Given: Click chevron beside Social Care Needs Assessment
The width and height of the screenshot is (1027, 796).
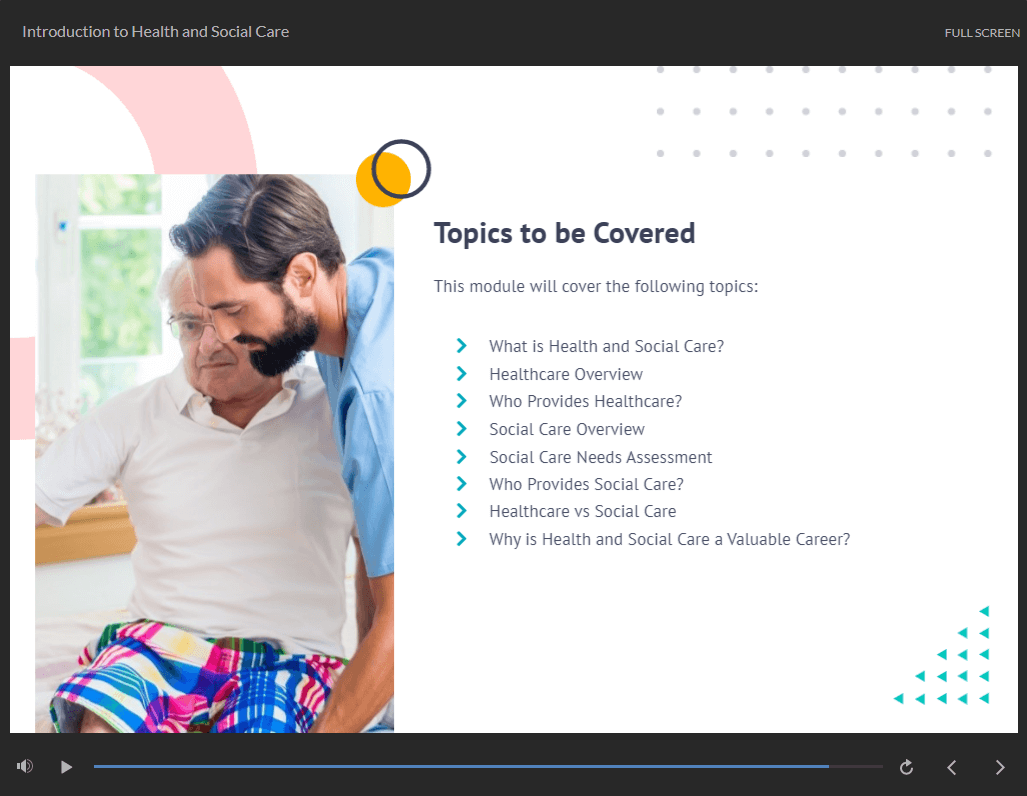Looking at the screenshot, I should (461, 457).
